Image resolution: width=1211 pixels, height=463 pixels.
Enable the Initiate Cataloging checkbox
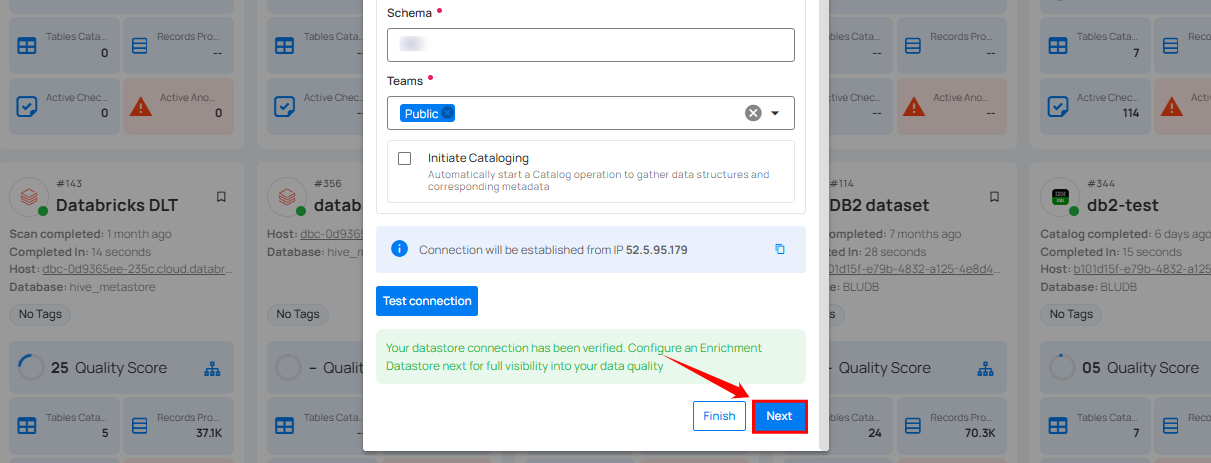point(405,158)
